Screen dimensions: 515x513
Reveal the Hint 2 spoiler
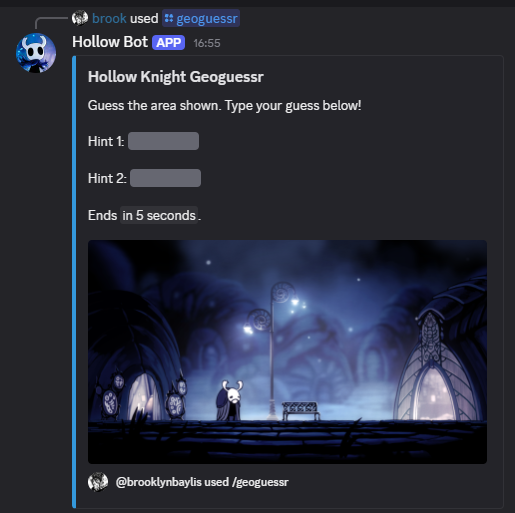166,178
